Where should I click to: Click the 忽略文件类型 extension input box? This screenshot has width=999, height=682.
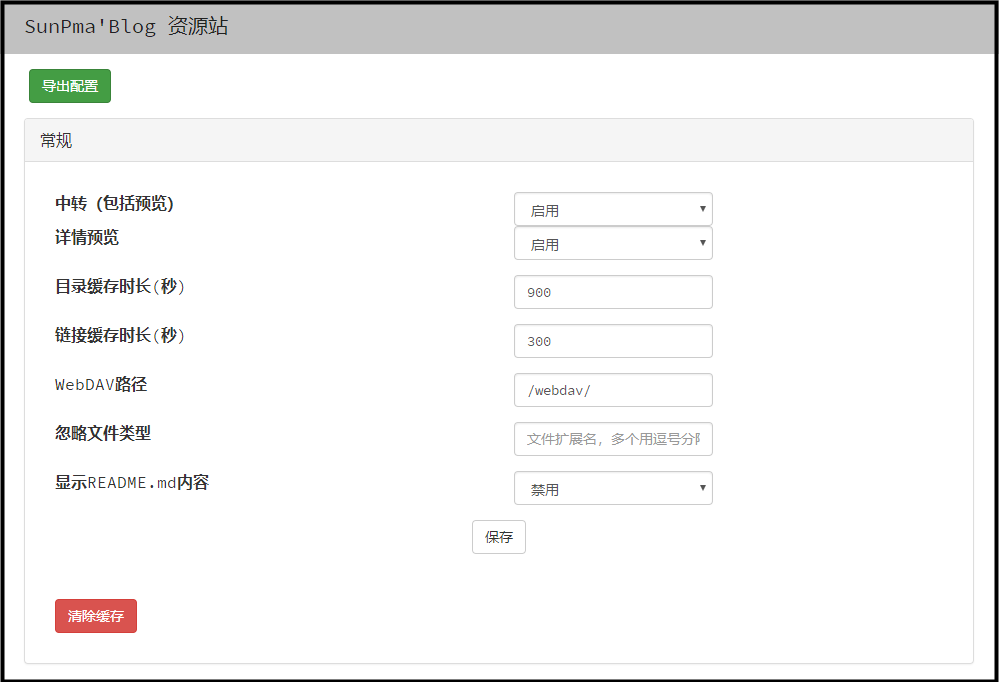[x=612, y=439]
